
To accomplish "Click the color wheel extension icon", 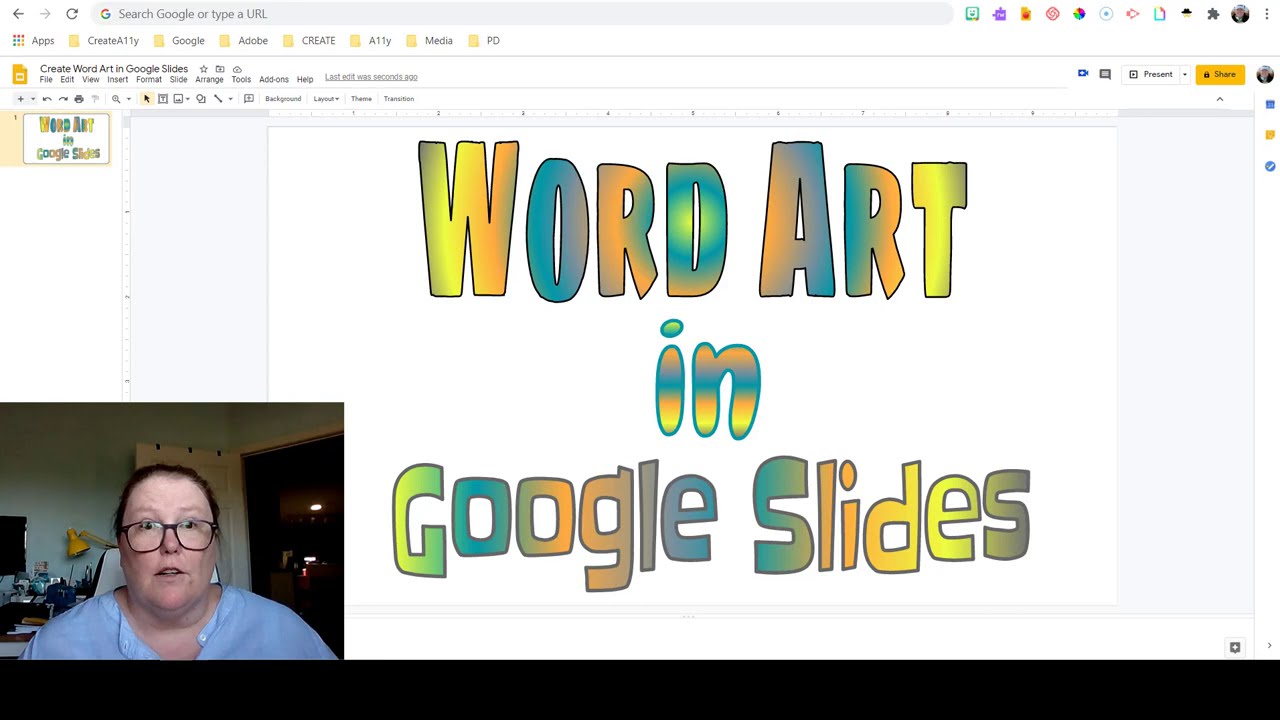I will pos(1079,14).
